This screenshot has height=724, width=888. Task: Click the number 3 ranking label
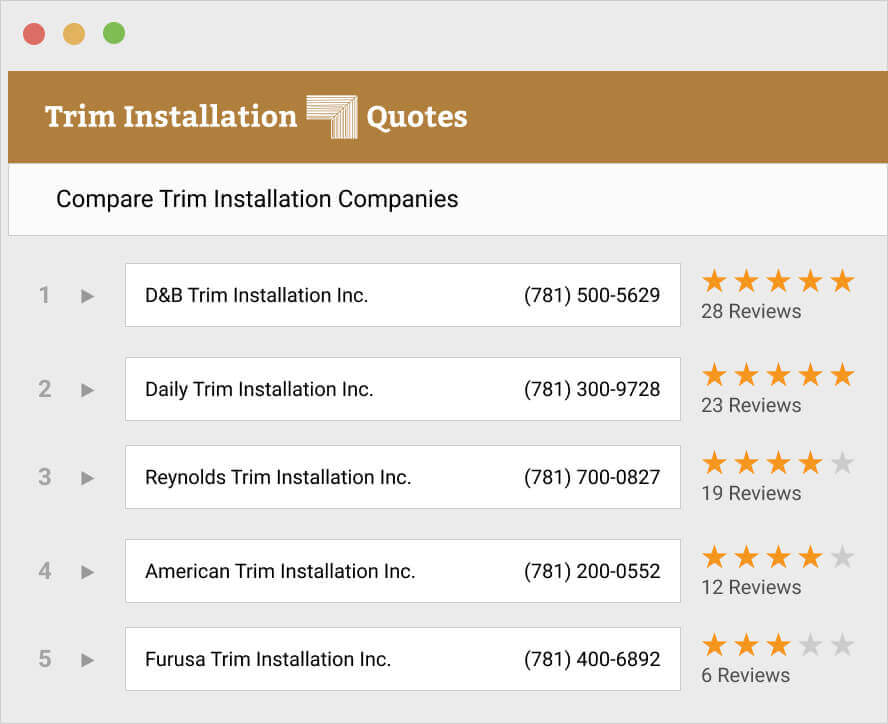(x=44, y=477)
